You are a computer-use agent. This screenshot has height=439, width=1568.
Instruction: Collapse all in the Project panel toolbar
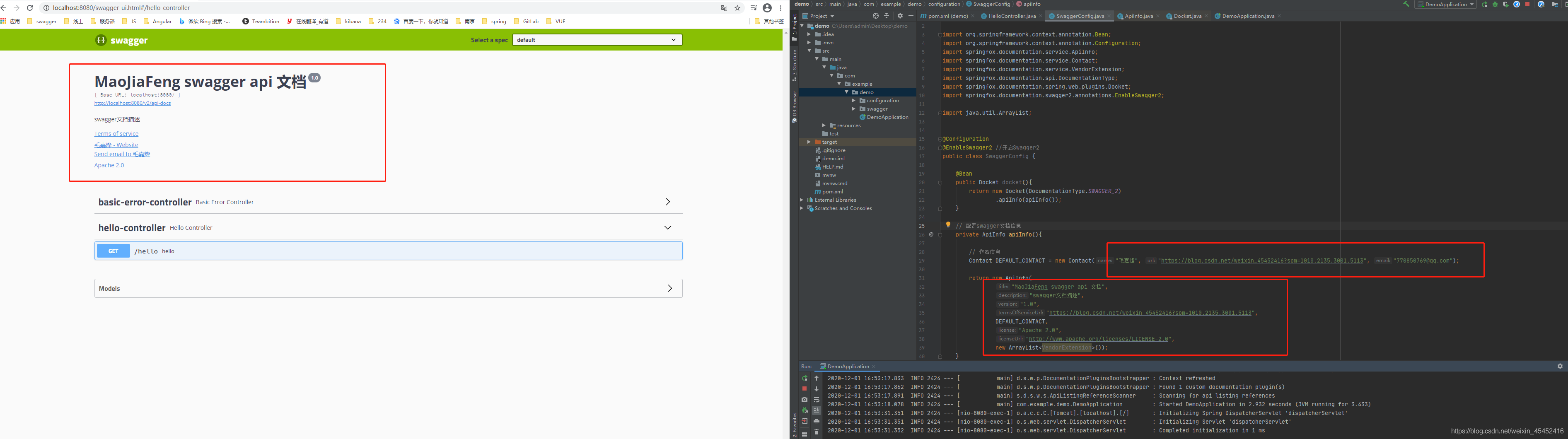click(x=886, y=16)
